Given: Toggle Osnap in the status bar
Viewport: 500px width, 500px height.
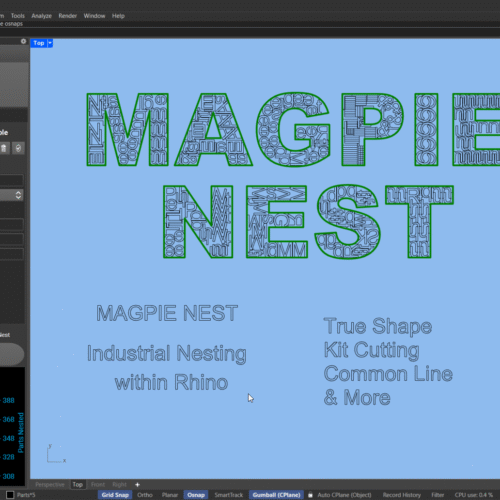Looking at the screenshot, I should click(196, 495).
